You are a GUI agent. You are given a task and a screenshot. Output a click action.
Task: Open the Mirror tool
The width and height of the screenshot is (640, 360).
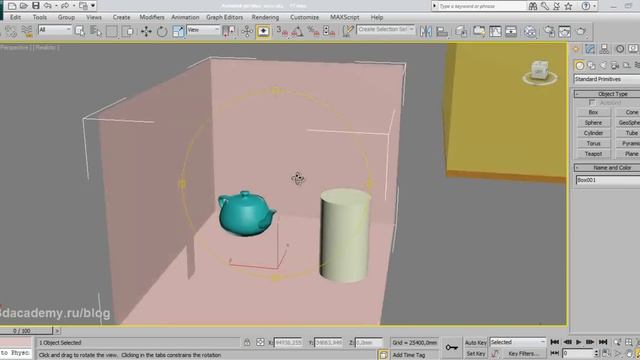[x=426, y=31]
